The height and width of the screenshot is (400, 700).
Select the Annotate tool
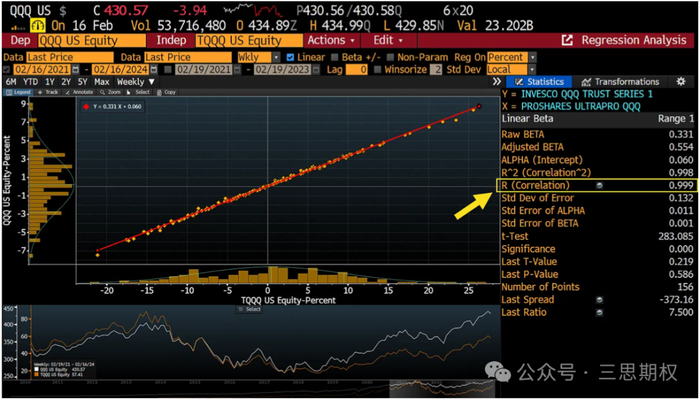[79, 92]
